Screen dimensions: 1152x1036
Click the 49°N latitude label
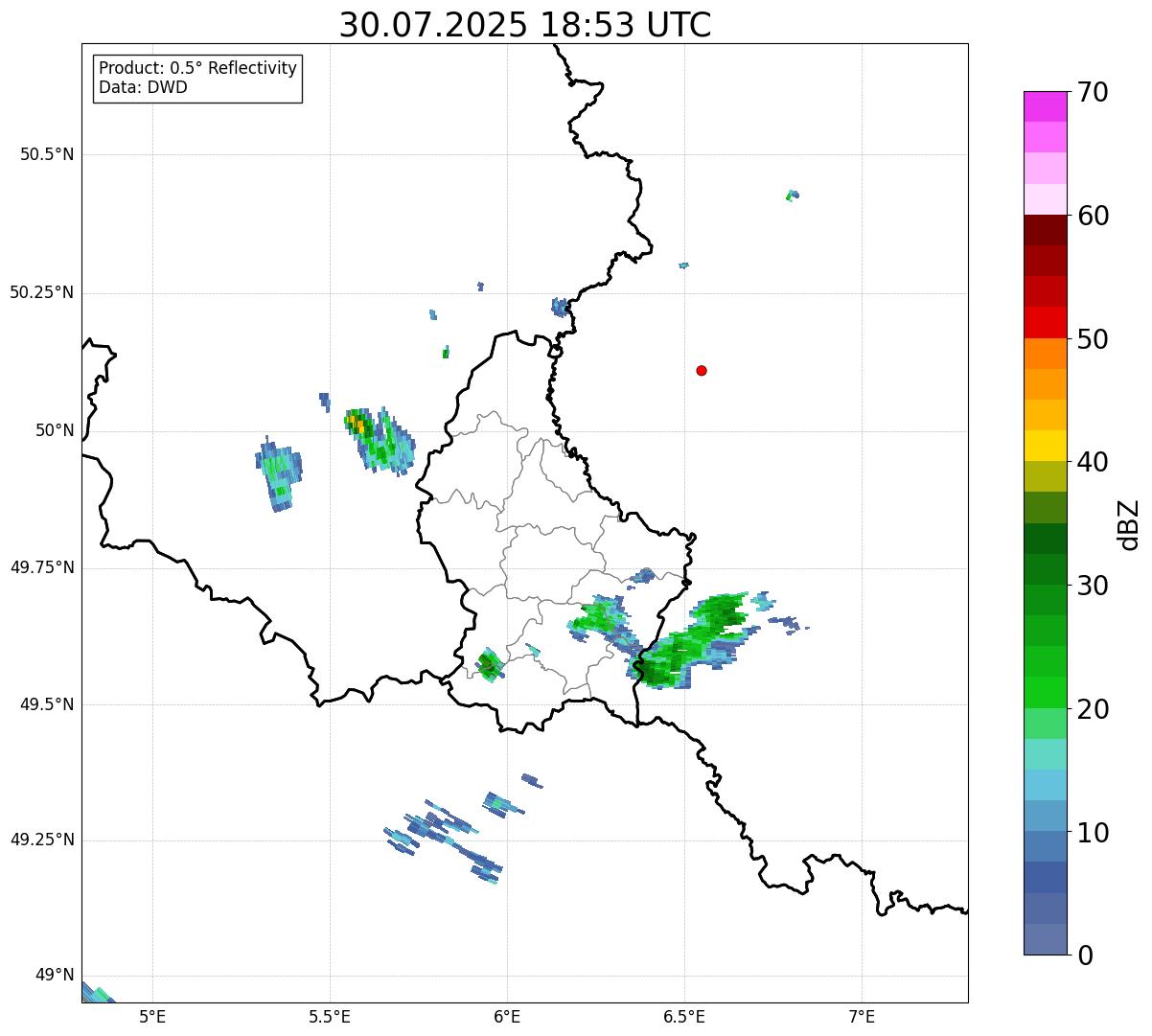click(55, 976)
